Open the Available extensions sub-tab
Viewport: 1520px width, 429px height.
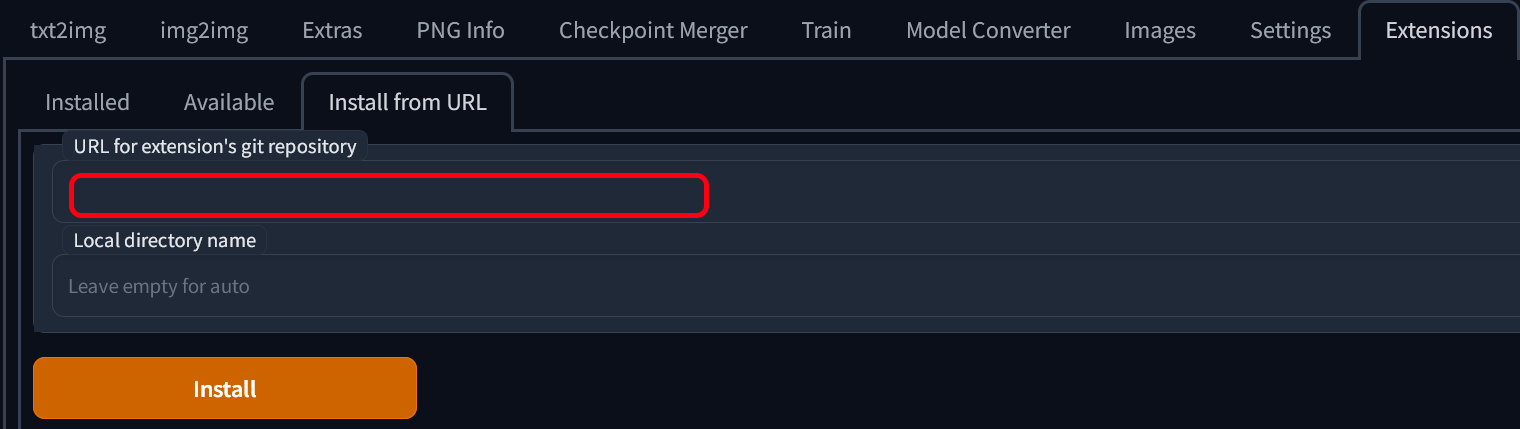(229, 102)
